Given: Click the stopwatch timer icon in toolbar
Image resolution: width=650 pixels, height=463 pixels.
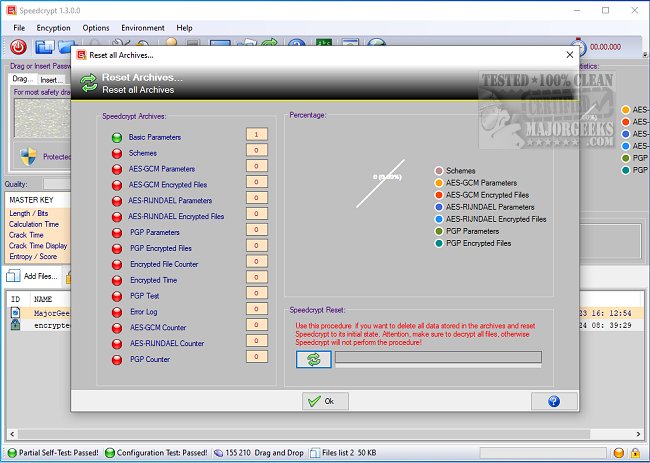Looking at the screenshot, I should tap(579, 47).
